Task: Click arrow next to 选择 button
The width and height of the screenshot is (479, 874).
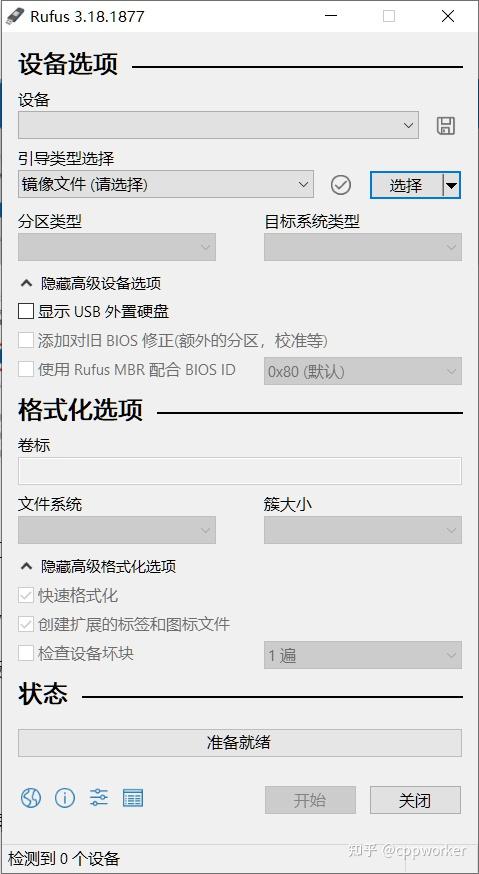Action: point(452,185)
